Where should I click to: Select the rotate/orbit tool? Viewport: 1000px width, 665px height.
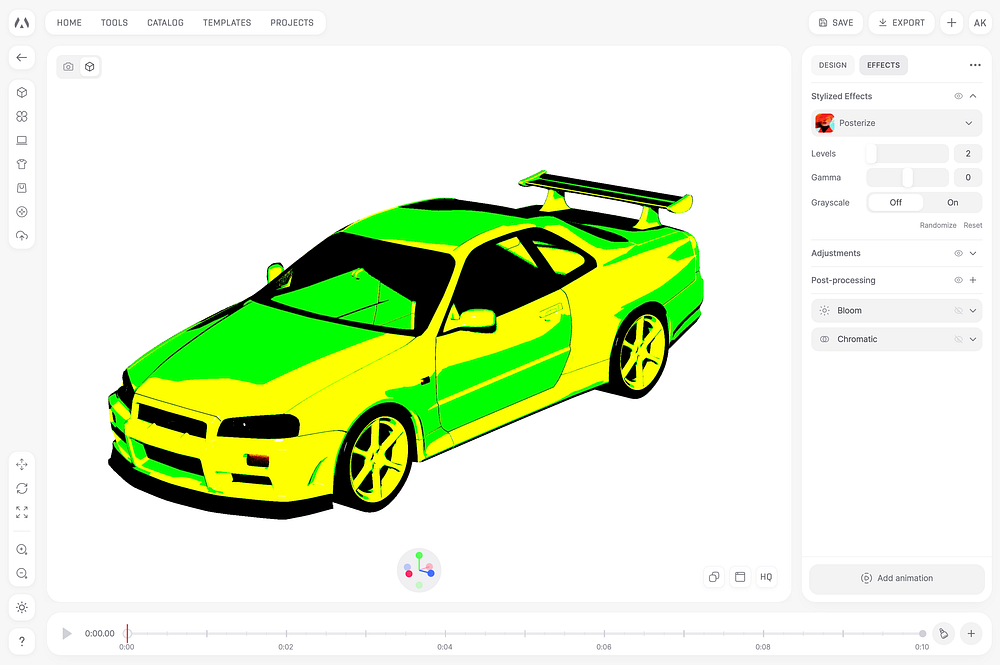(x=22, y=488)
